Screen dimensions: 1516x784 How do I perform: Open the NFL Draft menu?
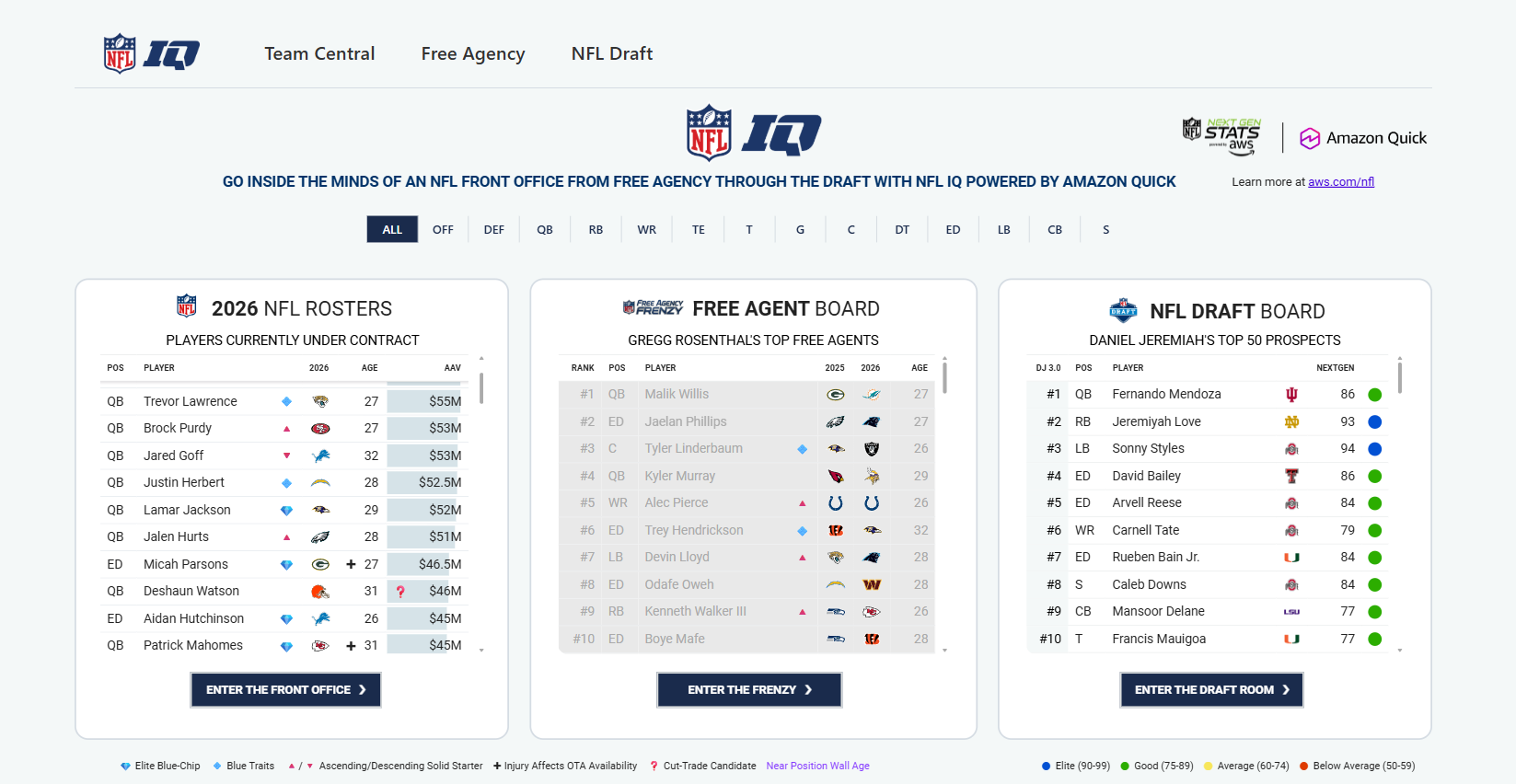point(611,54)
